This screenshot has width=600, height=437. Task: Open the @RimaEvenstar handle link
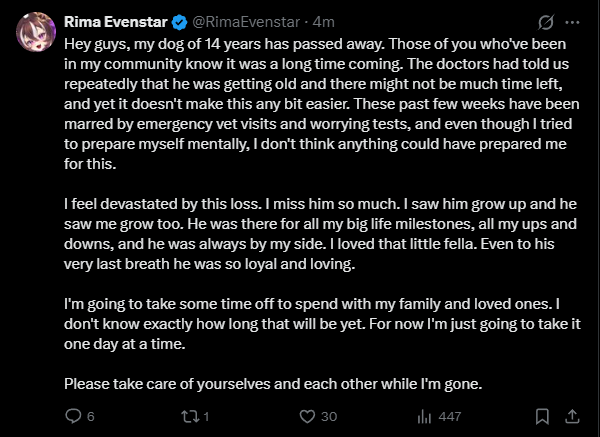click(246, 22)
